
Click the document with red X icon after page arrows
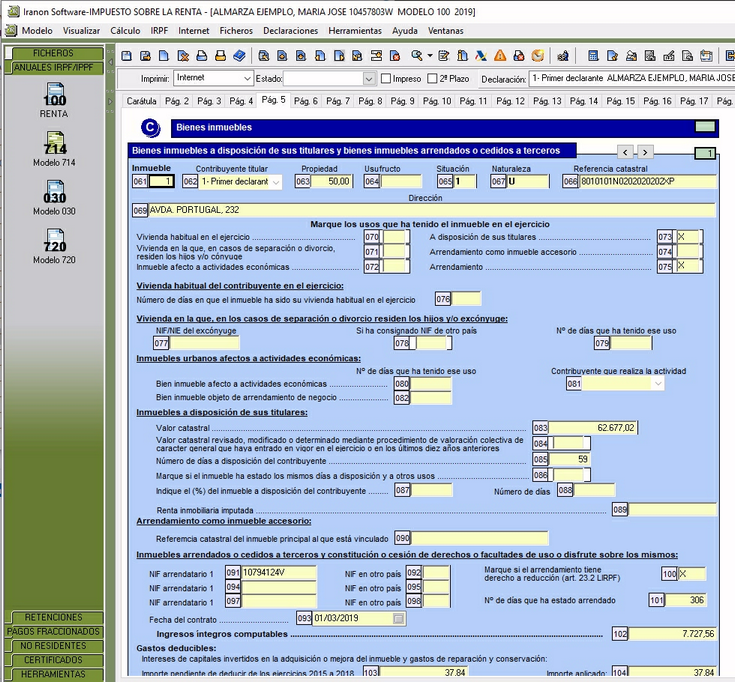pyautogui.click(x=395, y=56)
